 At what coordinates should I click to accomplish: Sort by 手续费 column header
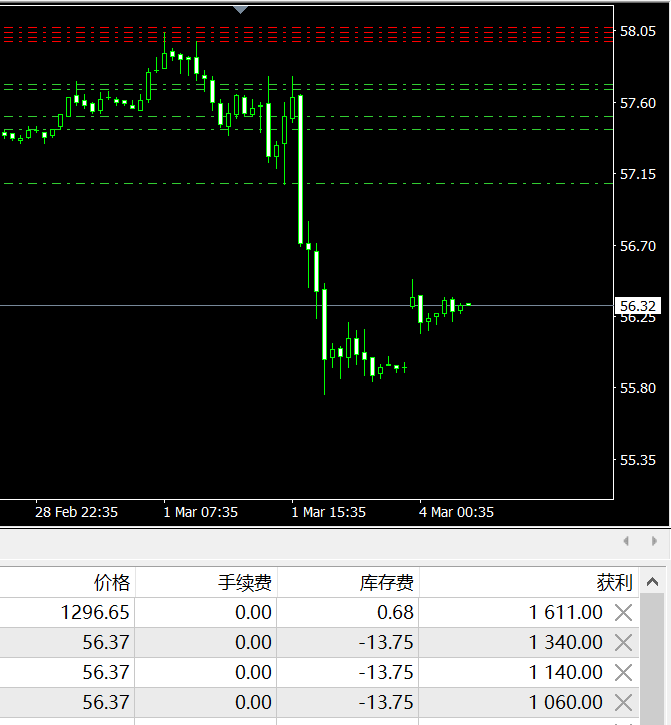245,583
